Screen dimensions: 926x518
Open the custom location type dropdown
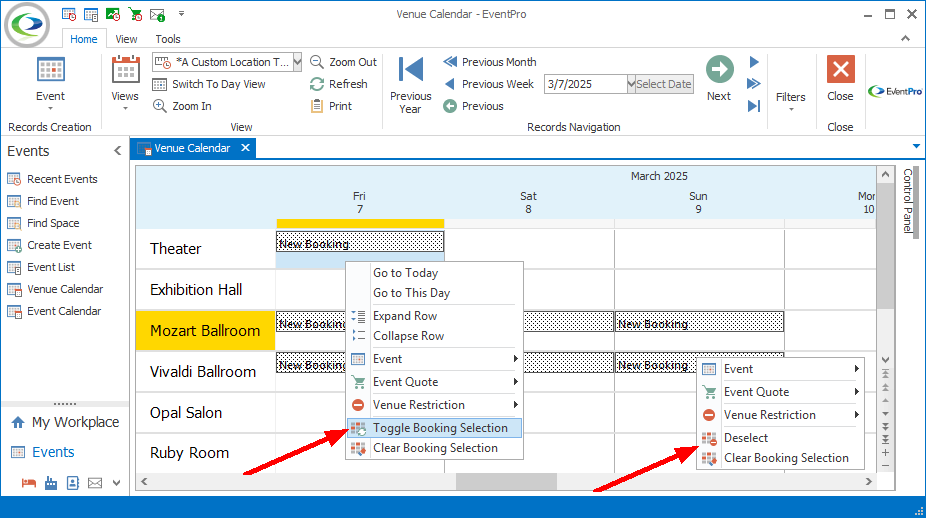click(x=297, y=62)
